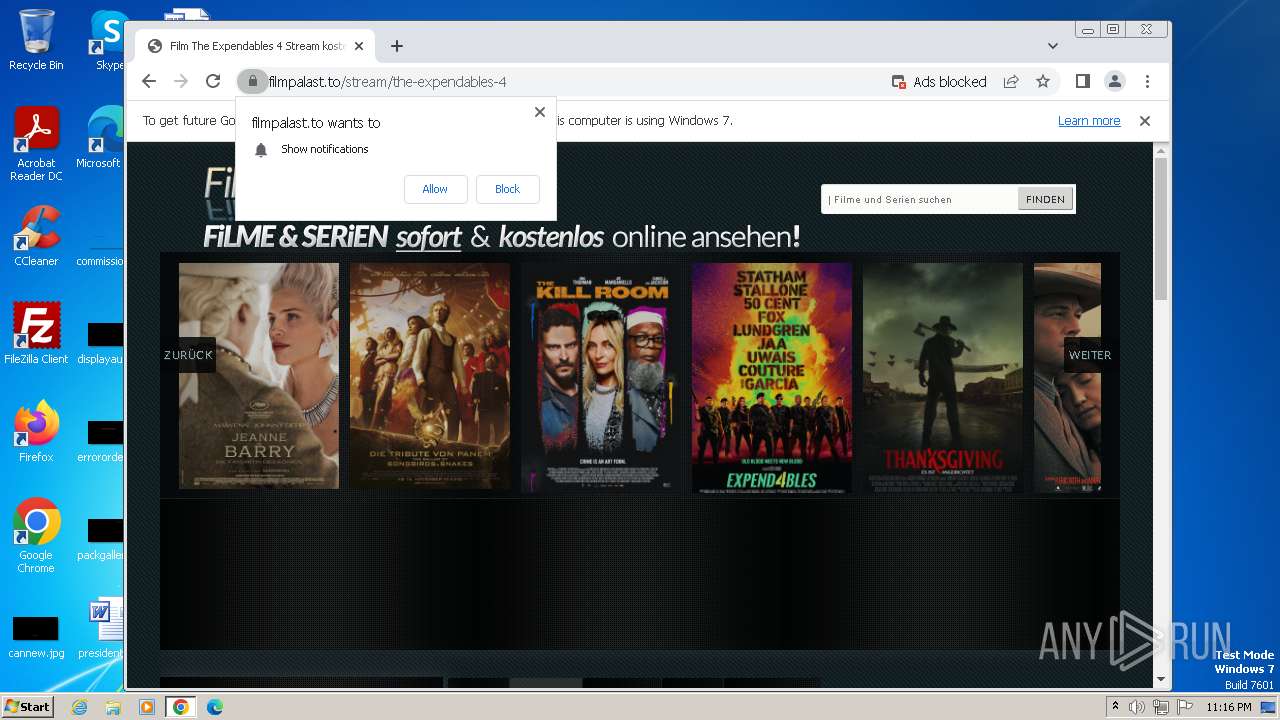Open a new tab with the plus

[x=397, y=46]
